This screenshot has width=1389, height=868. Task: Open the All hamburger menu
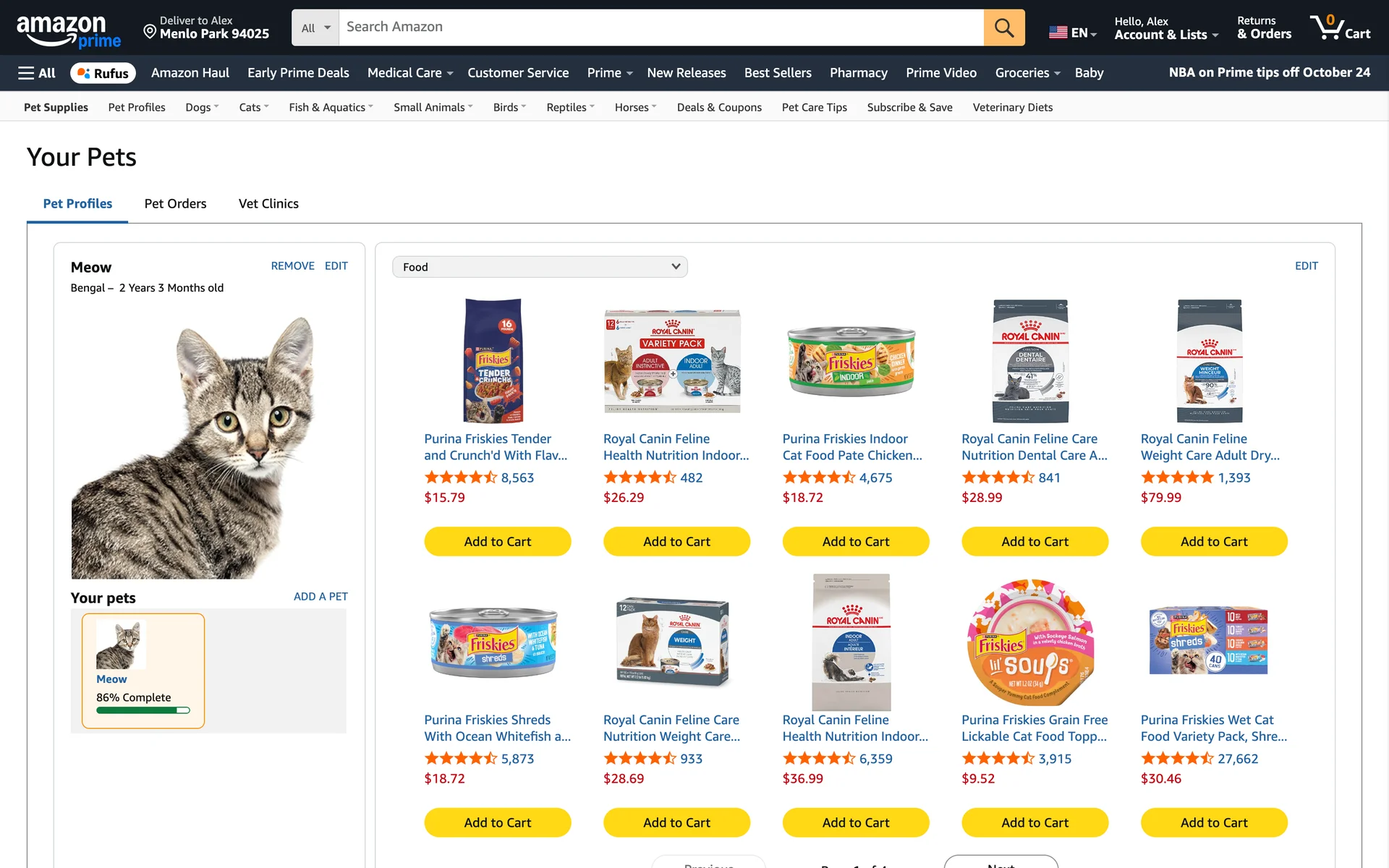point(36,73)
